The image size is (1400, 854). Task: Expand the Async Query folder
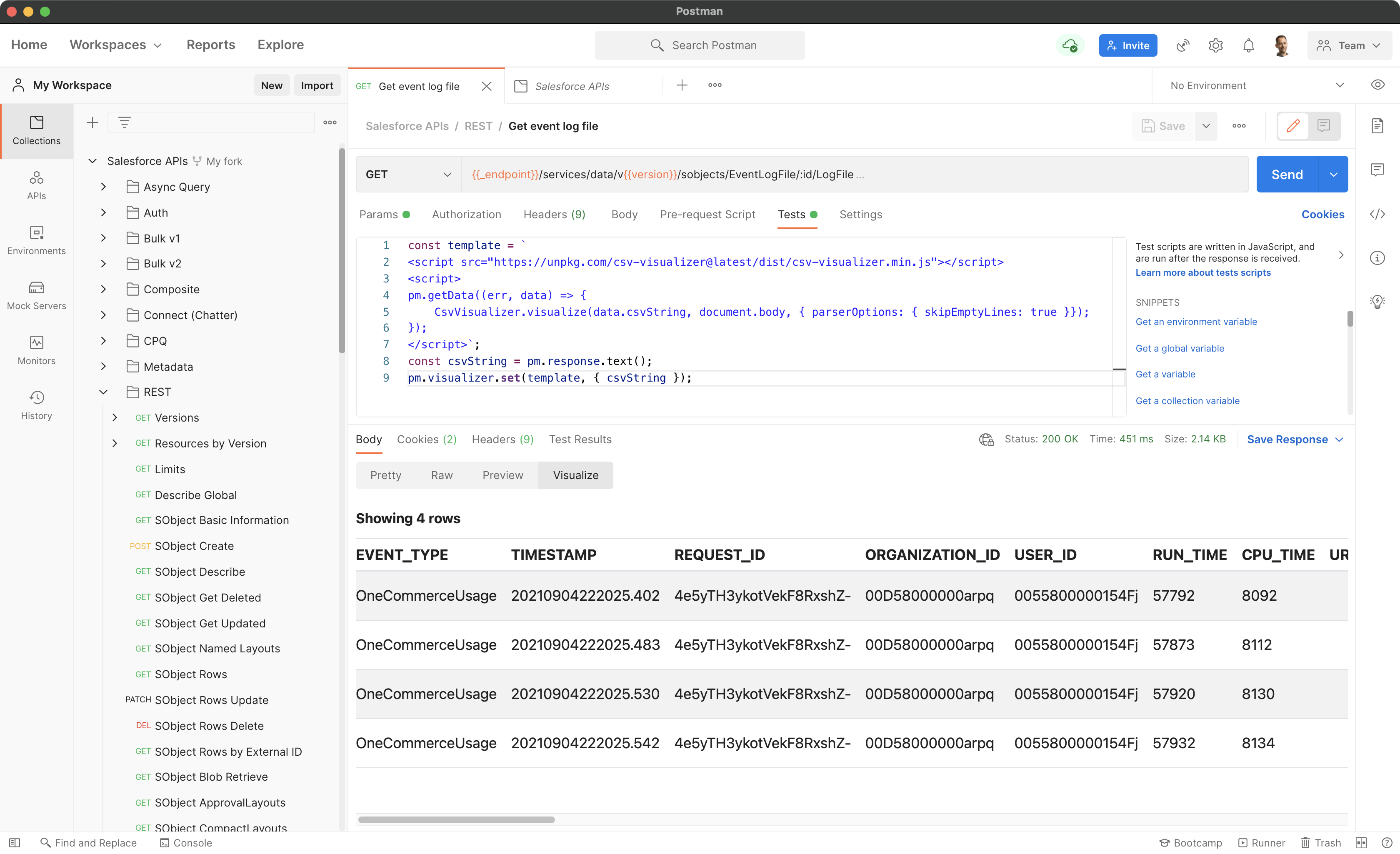coord(103,187)
